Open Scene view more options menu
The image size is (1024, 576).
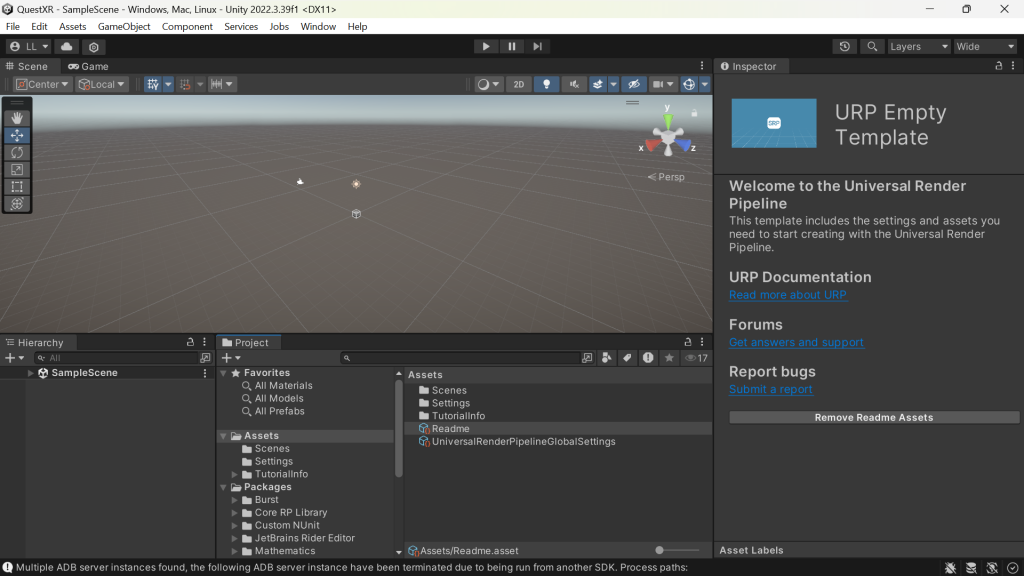(702, 66)
